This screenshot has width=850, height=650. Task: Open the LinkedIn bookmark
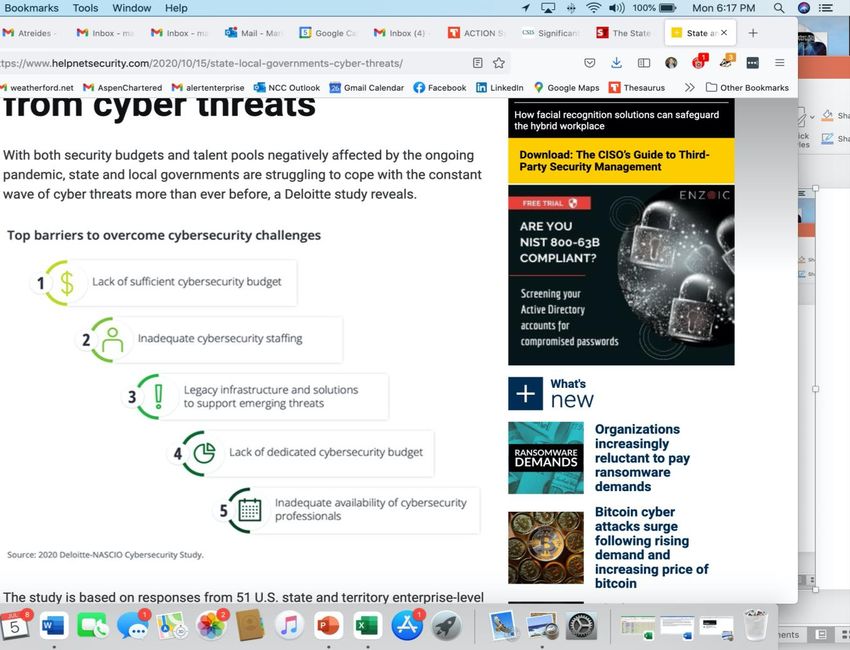click(500, 87)
